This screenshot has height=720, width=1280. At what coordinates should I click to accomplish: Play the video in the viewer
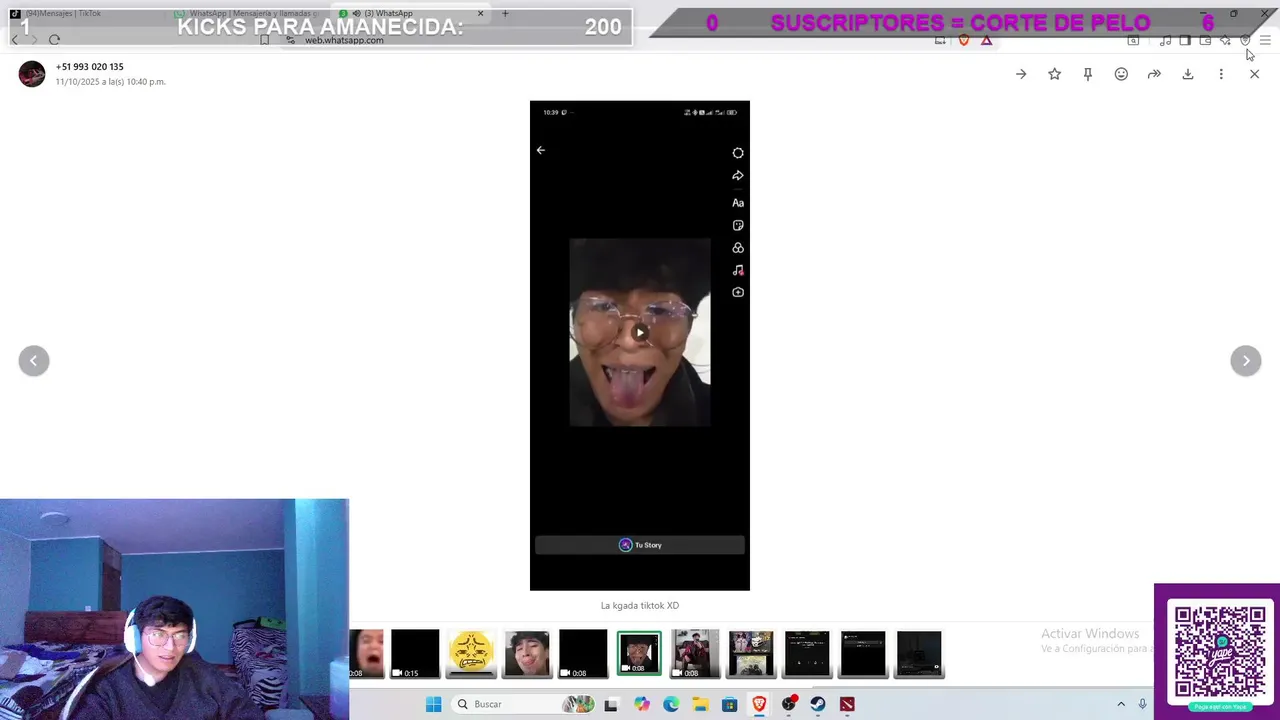tap(640, 332)
